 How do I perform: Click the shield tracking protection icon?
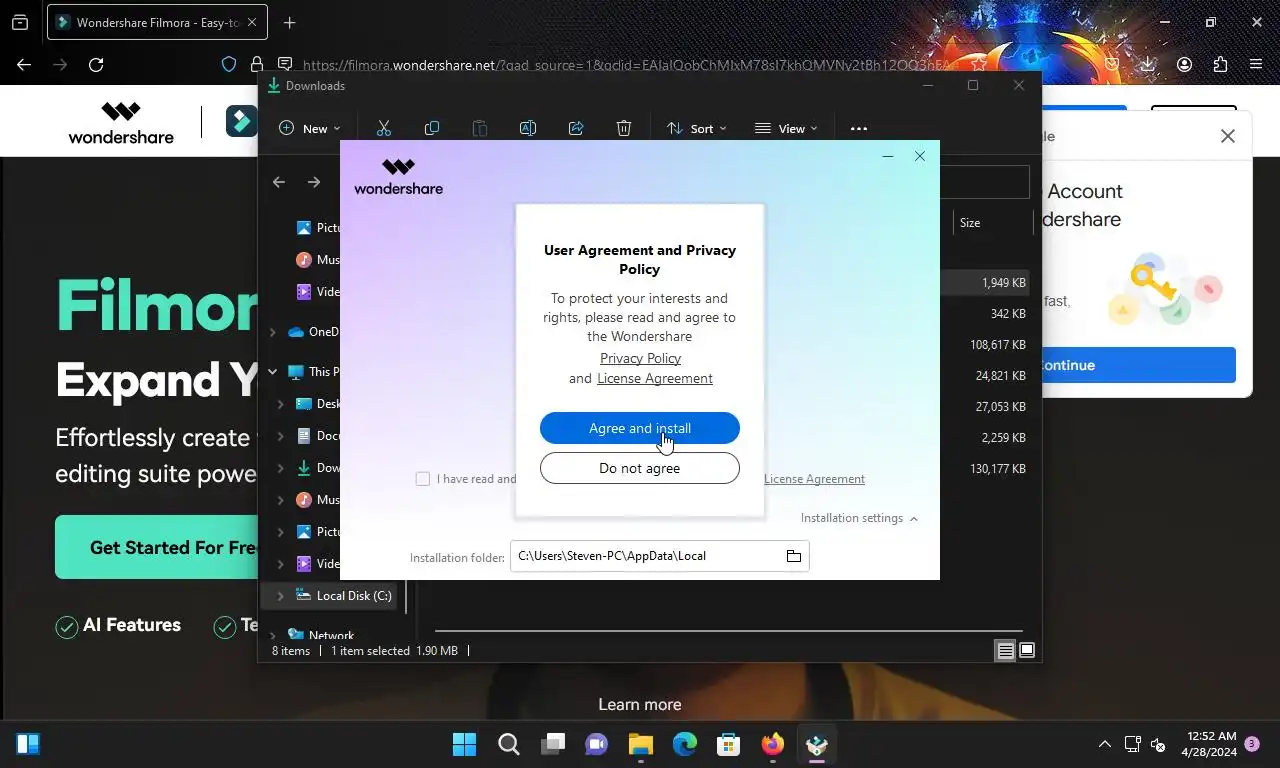point(229,64)
